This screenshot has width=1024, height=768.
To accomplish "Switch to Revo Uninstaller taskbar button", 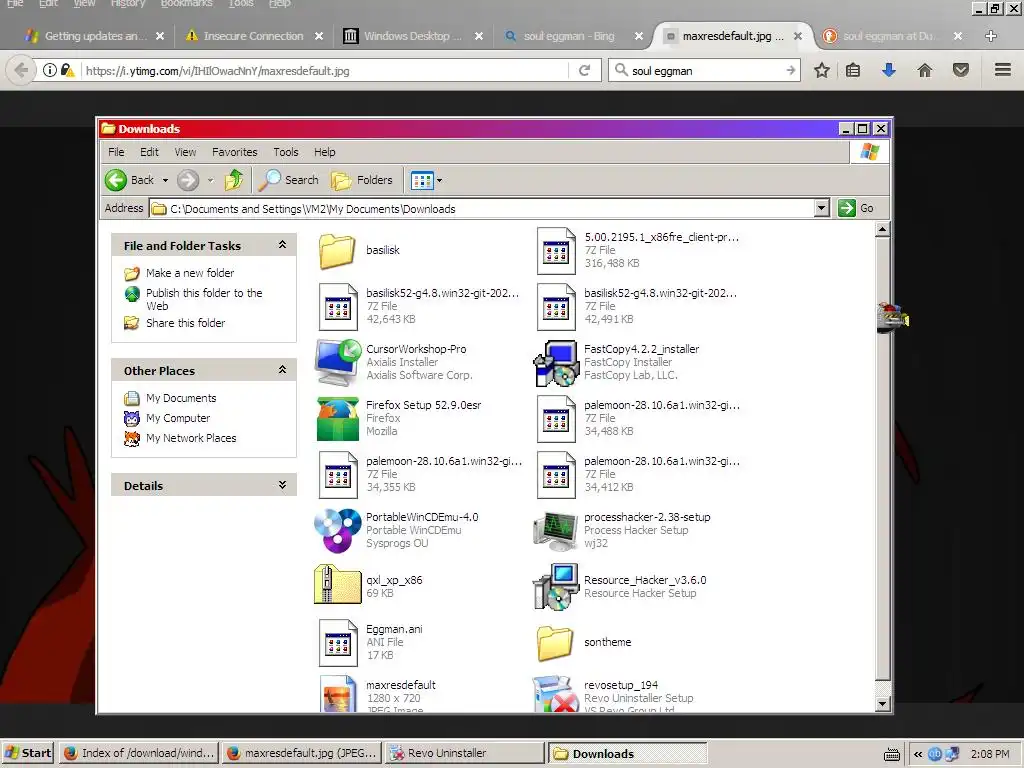I will [464, 753].
